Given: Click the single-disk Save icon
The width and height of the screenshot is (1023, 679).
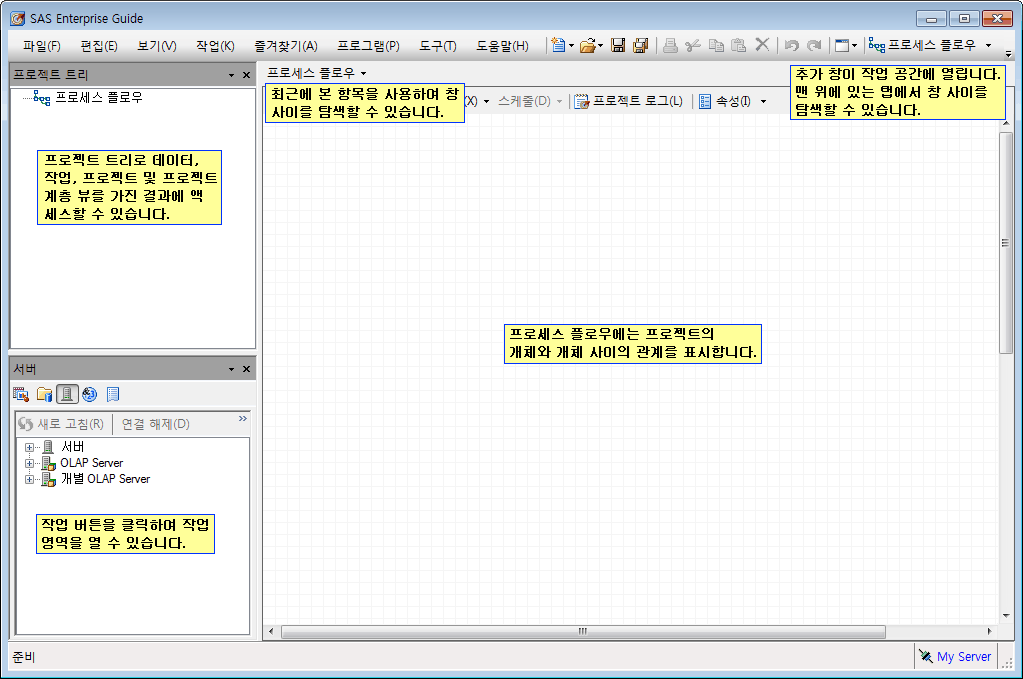Looking at the screenshot, I should point(618,45).
